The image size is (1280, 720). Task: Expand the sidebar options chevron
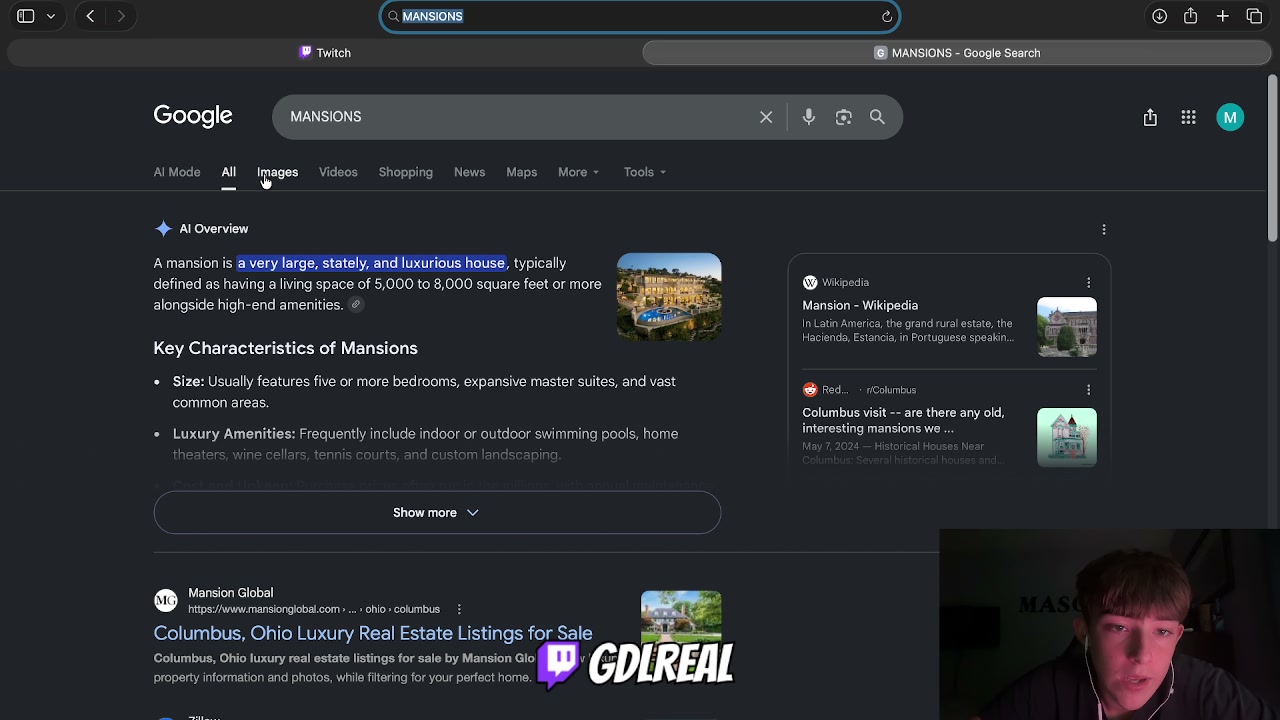point(51,16)
